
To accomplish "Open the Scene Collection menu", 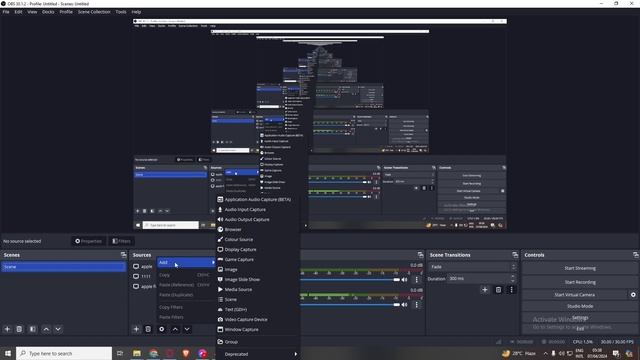I will pyautogui.click(x=94, y=12).
